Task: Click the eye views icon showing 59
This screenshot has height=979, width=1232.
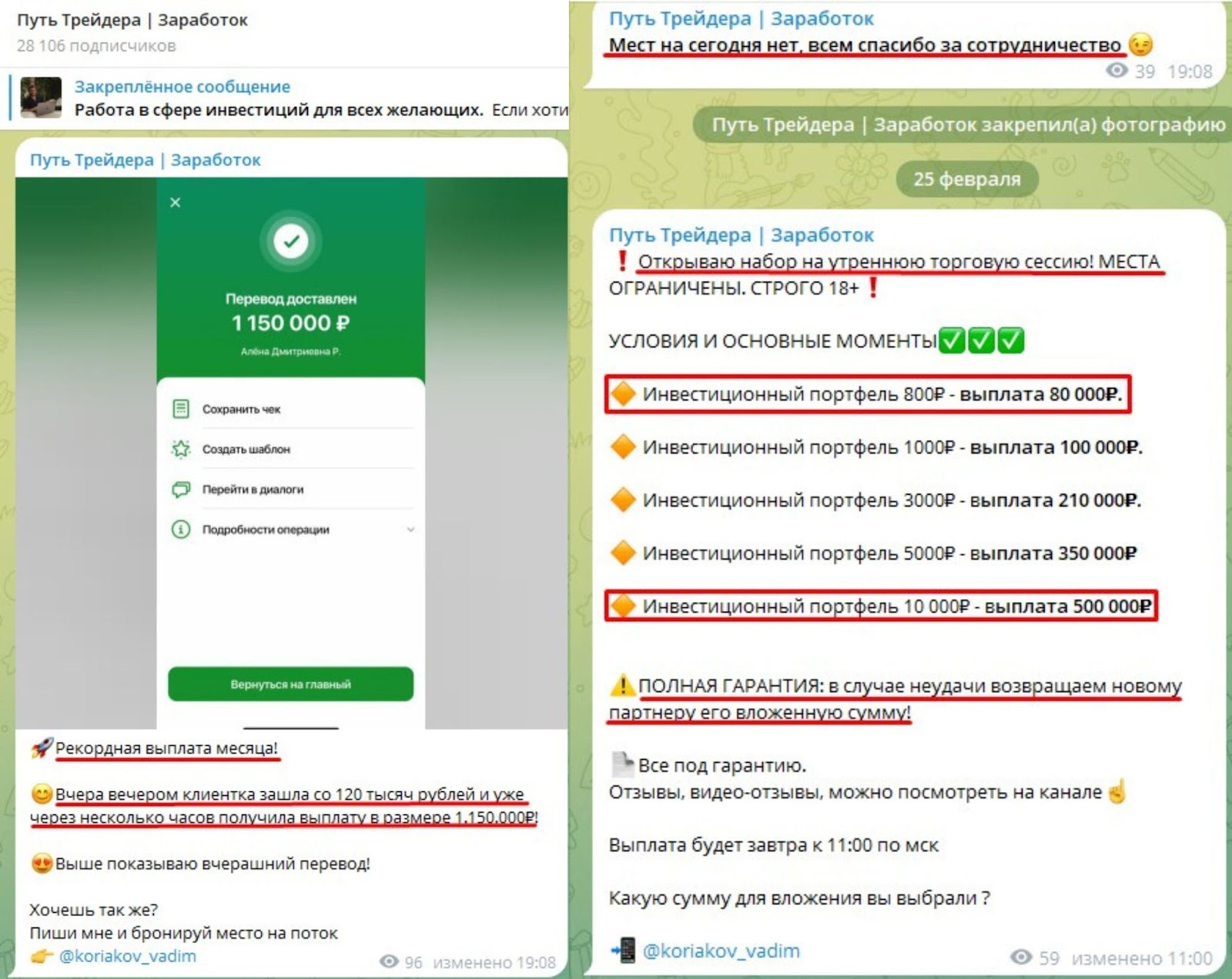Action: coord(1021,957)
